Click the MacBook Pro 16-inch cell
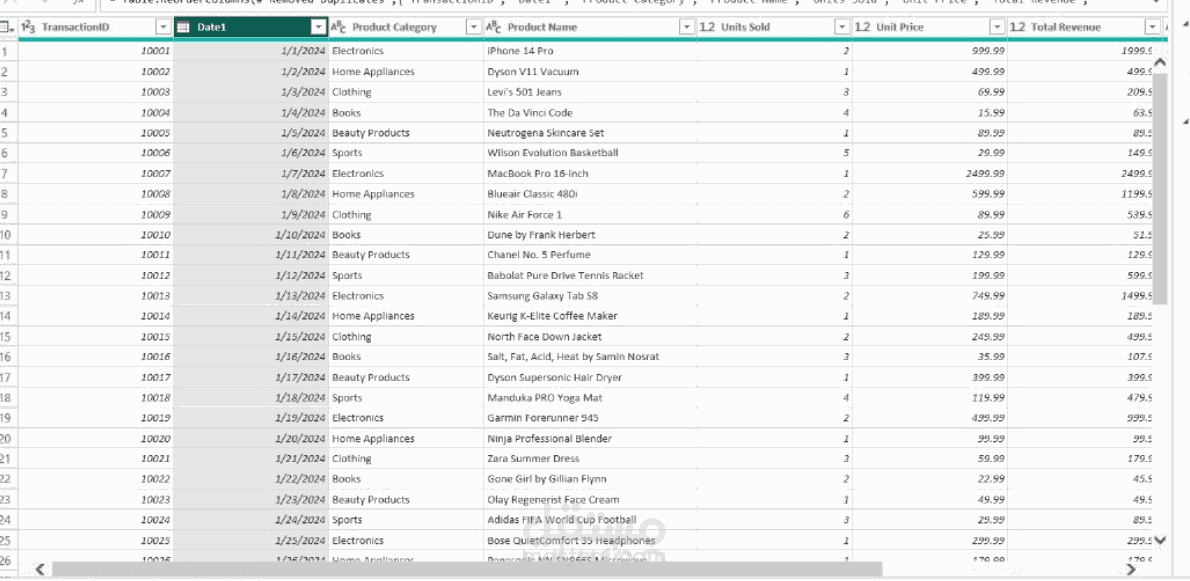1190x581 pixels. 590,174
